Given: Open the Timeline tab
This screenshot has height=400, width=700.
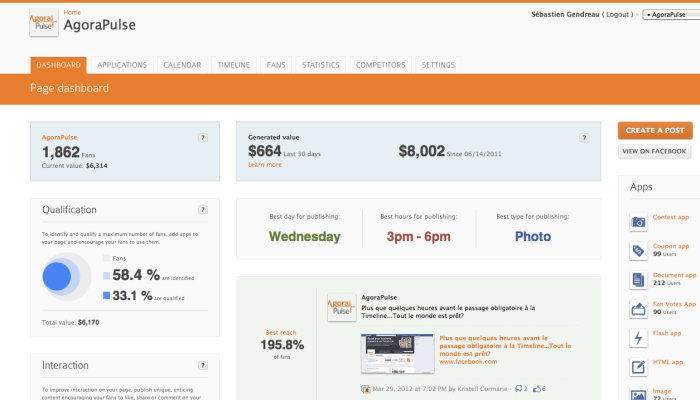Looking at the screenshot, I should click(233, 65).
